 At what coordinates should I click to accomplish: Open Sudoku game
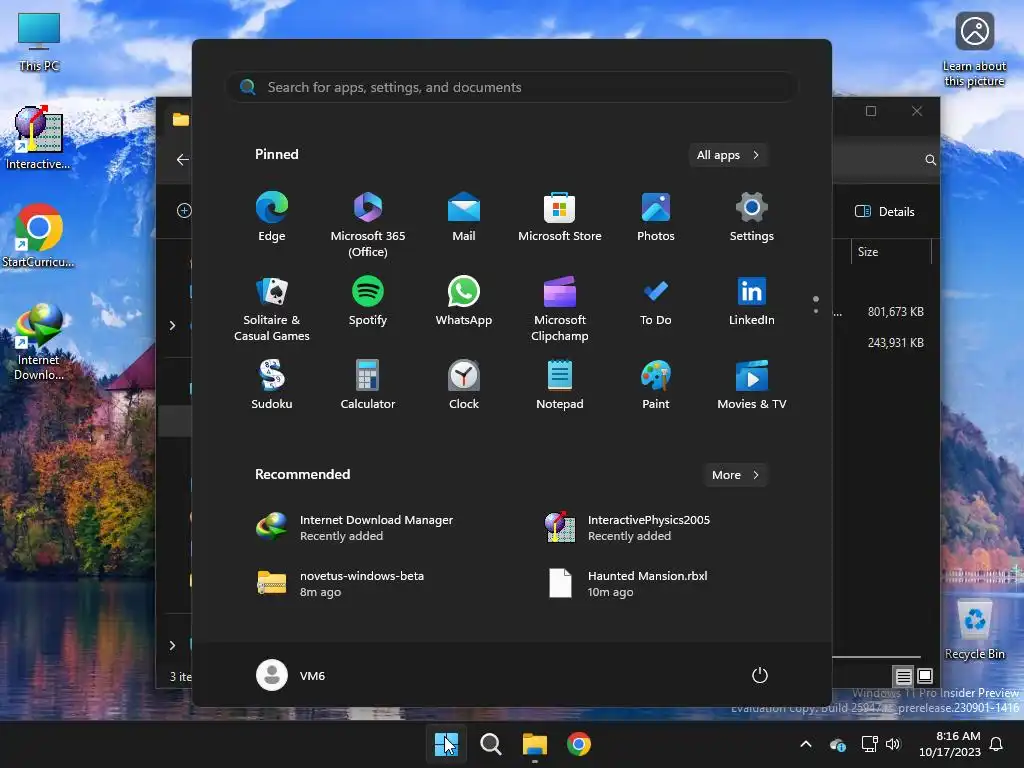[x=272, y=385]
